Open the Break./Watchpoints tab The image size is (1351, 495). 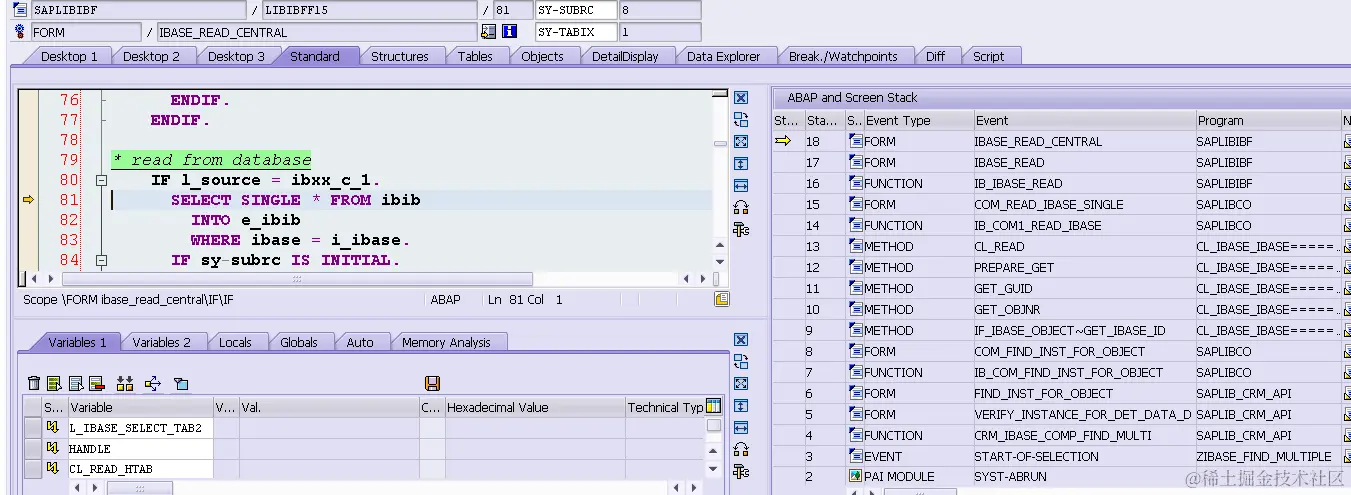click(x=843, y=56)
